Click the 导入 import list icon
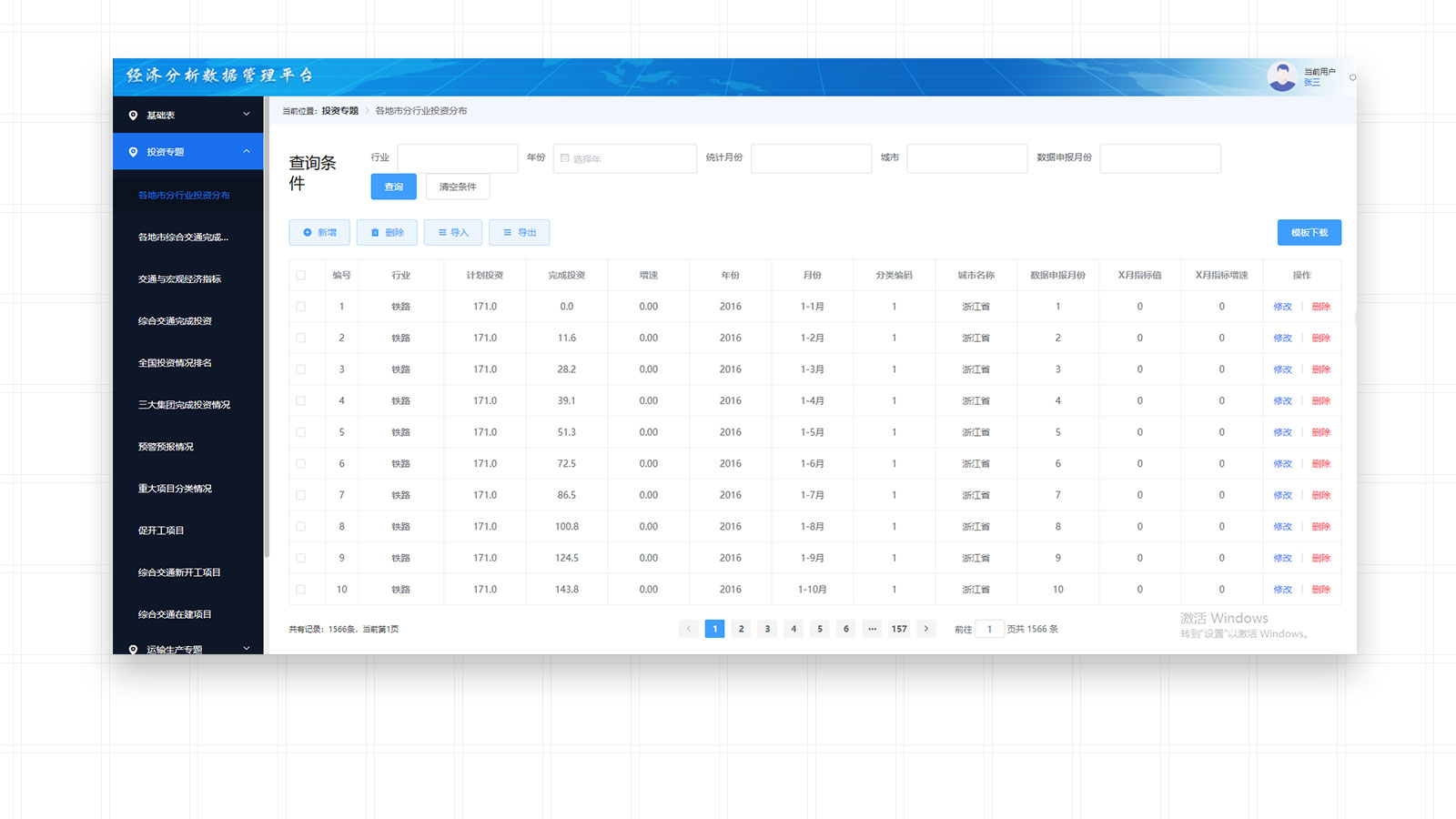Viewport: 1456px width, 819px height. (x=442, y=233)
